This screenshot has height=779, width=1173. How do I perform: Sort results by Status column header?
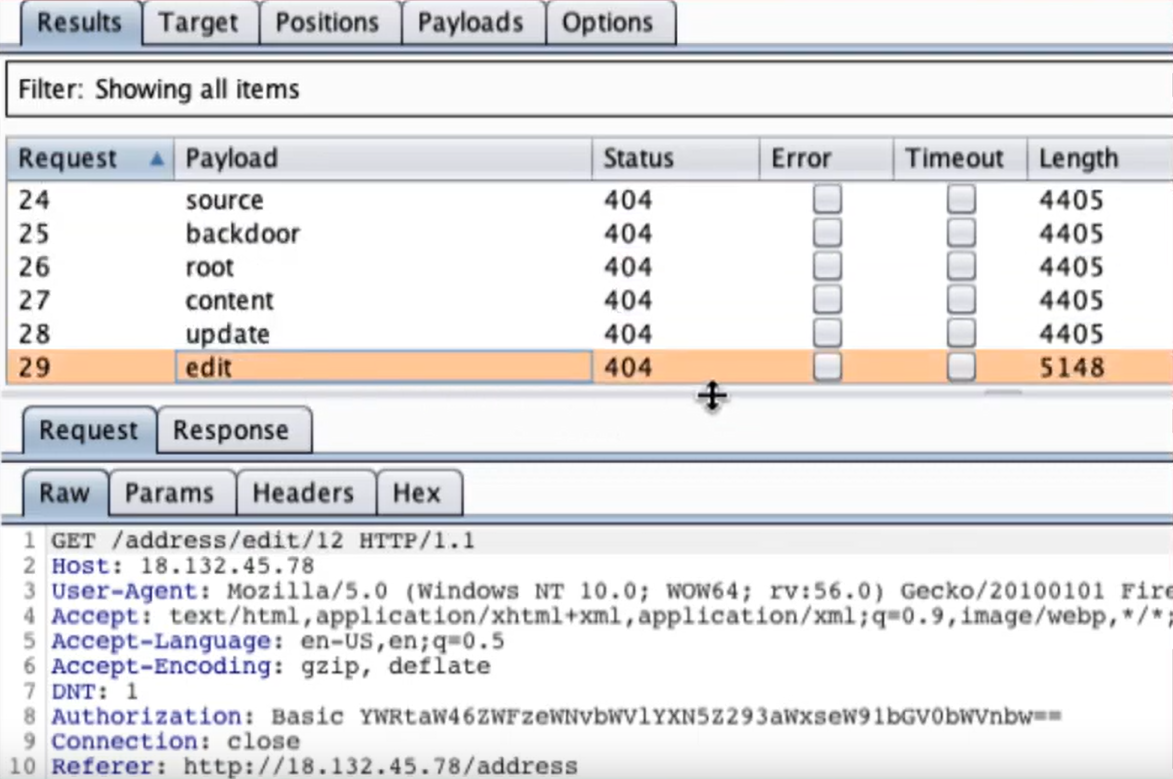(x=638, y=159)
